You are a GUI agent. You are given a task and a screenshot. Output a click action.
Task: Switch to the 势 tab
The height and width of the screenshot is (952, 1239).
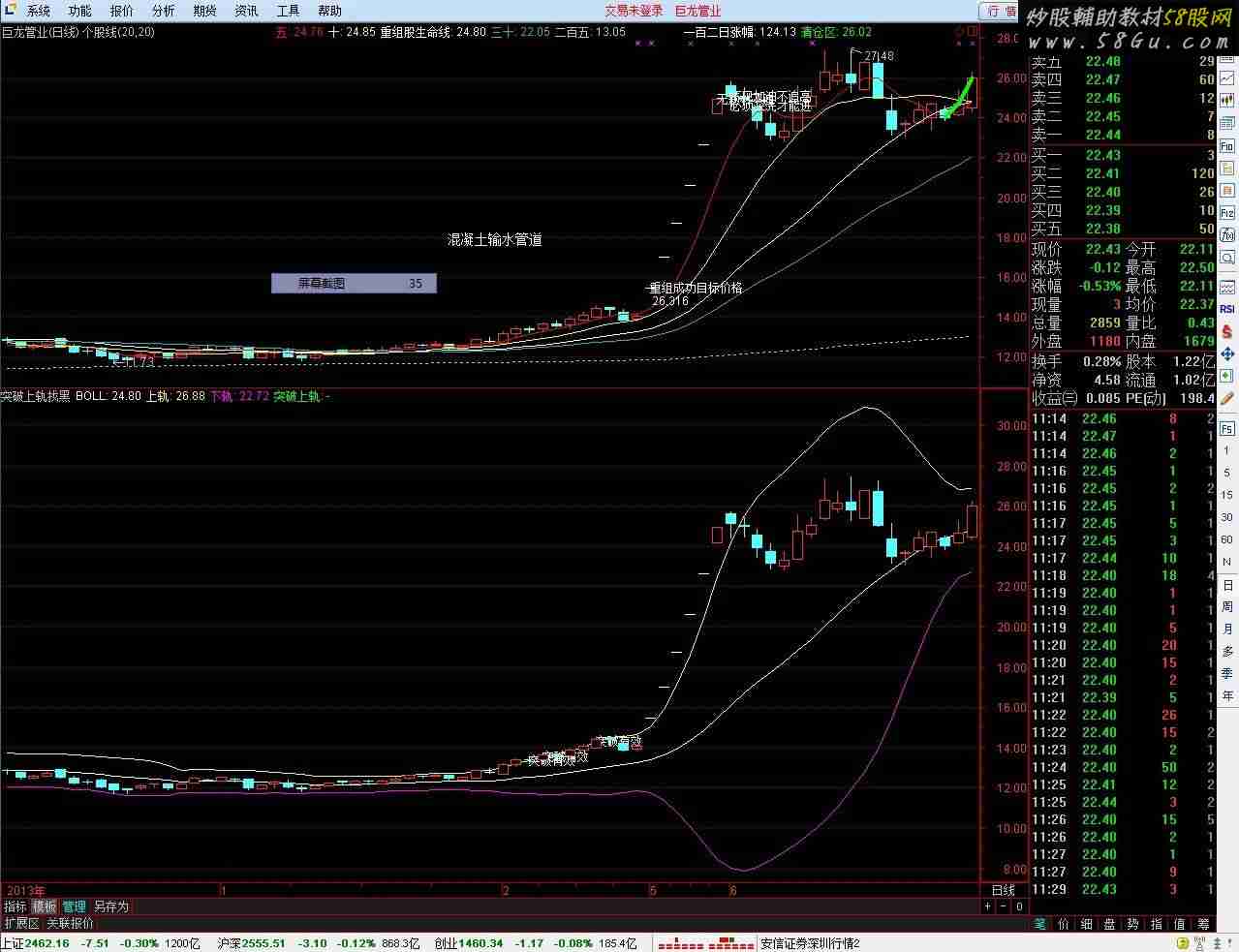pos(1132,924)
